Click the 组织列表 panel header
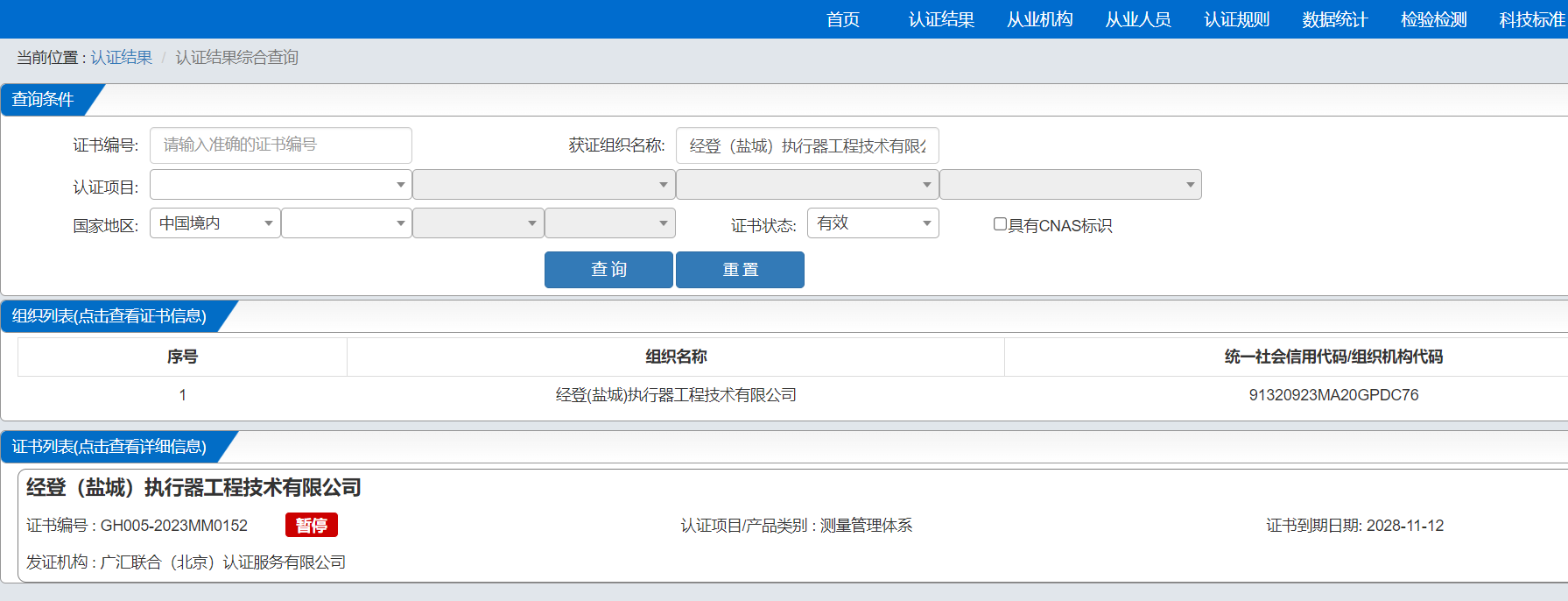 tap(109, 316)
